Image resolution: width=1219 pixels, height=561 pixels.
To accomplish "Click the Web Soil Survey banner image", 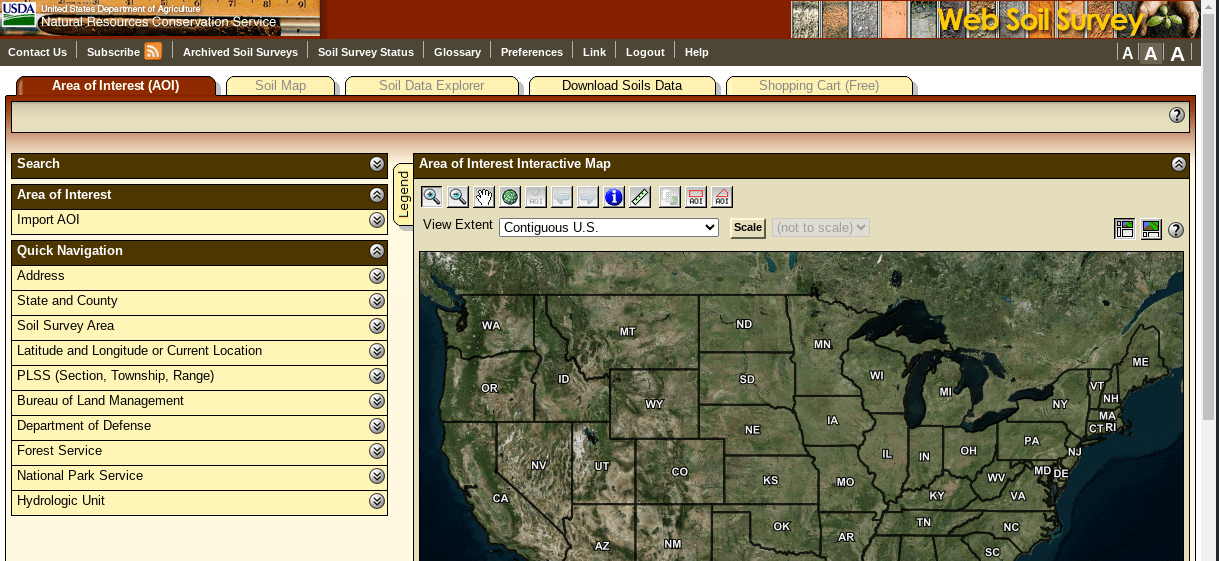I will point(995,19).
